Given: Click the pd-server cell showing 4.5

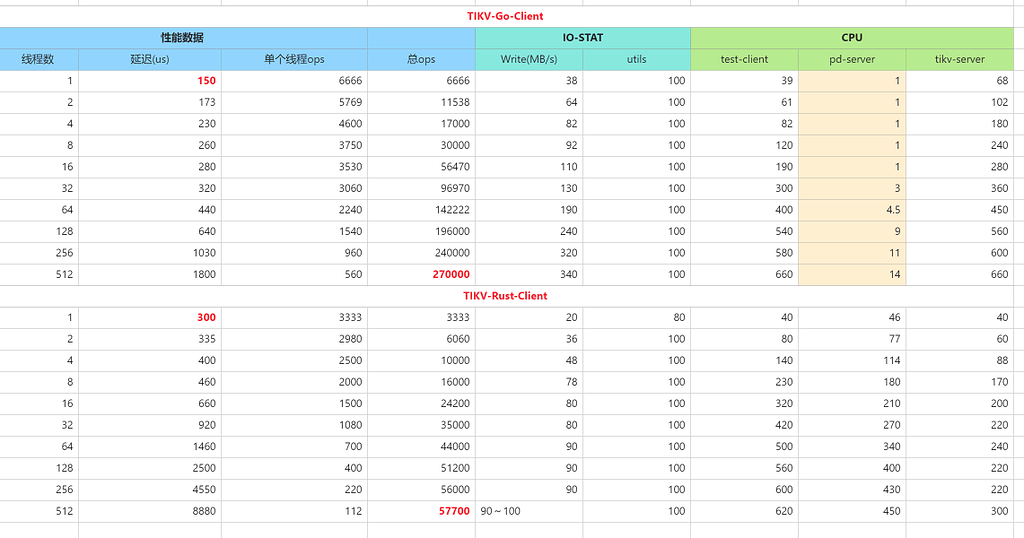Looking at the screenshot, I should [x=892, y=210].
